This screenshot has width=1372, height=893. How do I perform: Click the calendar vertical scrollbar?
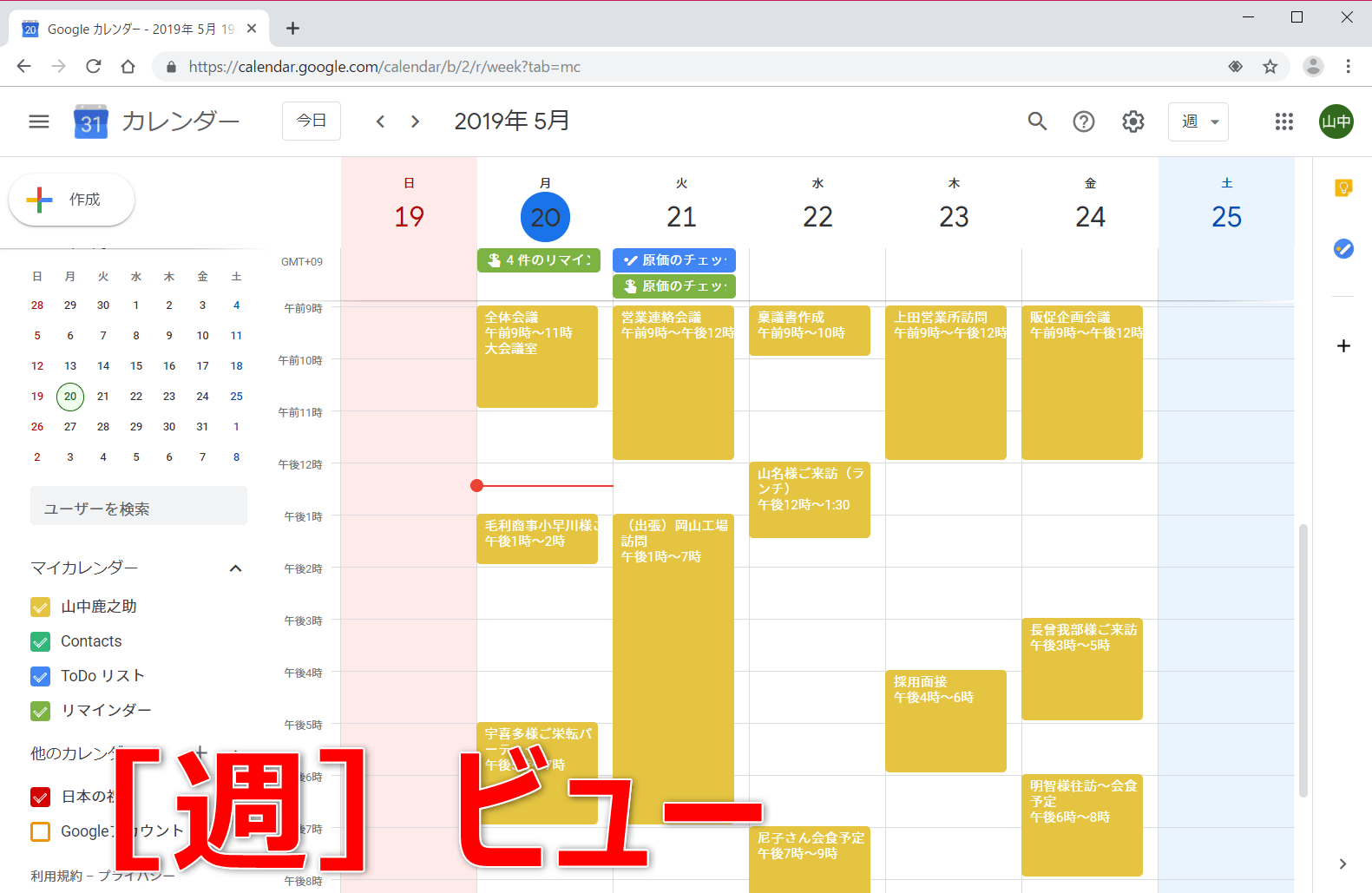click(1303, 660)
